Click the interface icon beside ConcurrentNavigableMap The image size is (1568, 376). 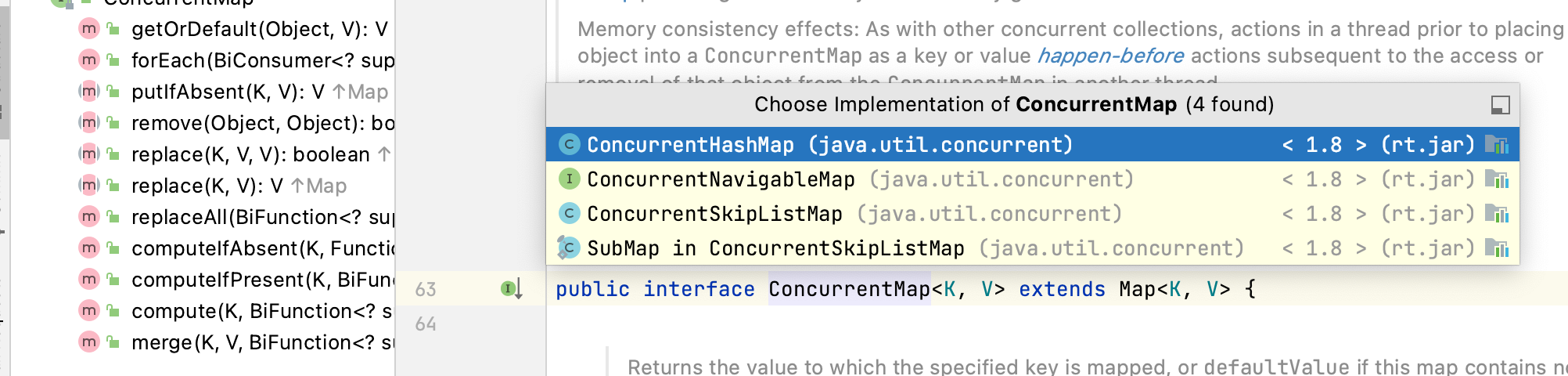tap(569, 179)
